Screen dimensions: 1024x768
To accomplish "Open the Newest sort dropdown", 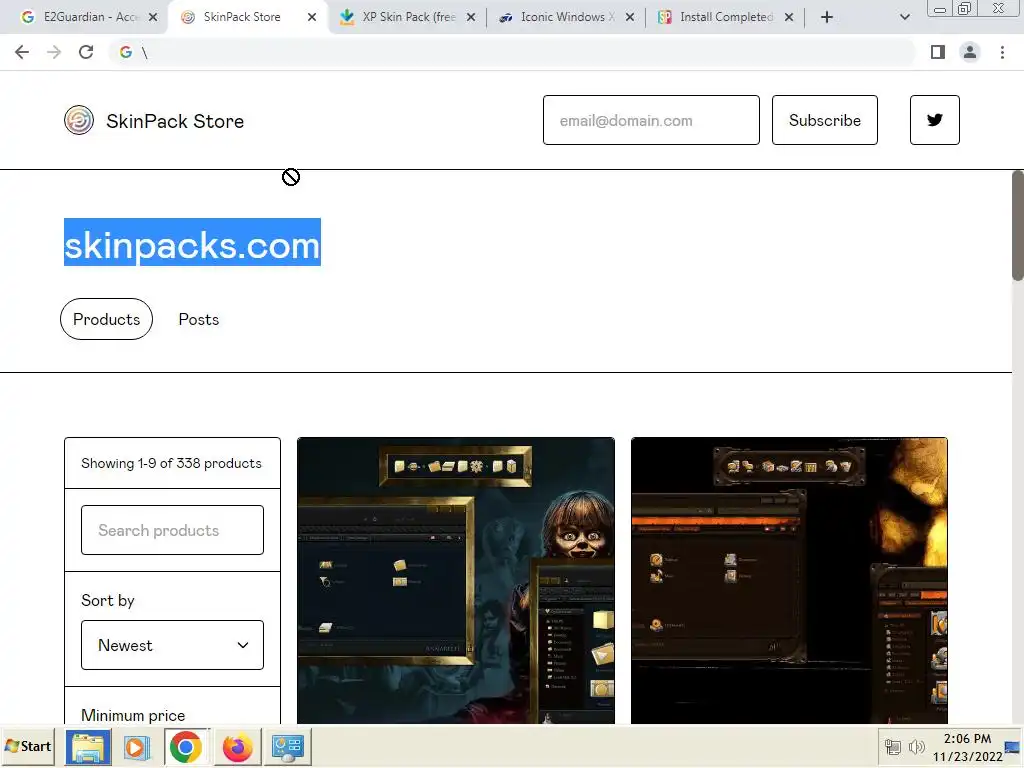I will [x=172, y=645].
